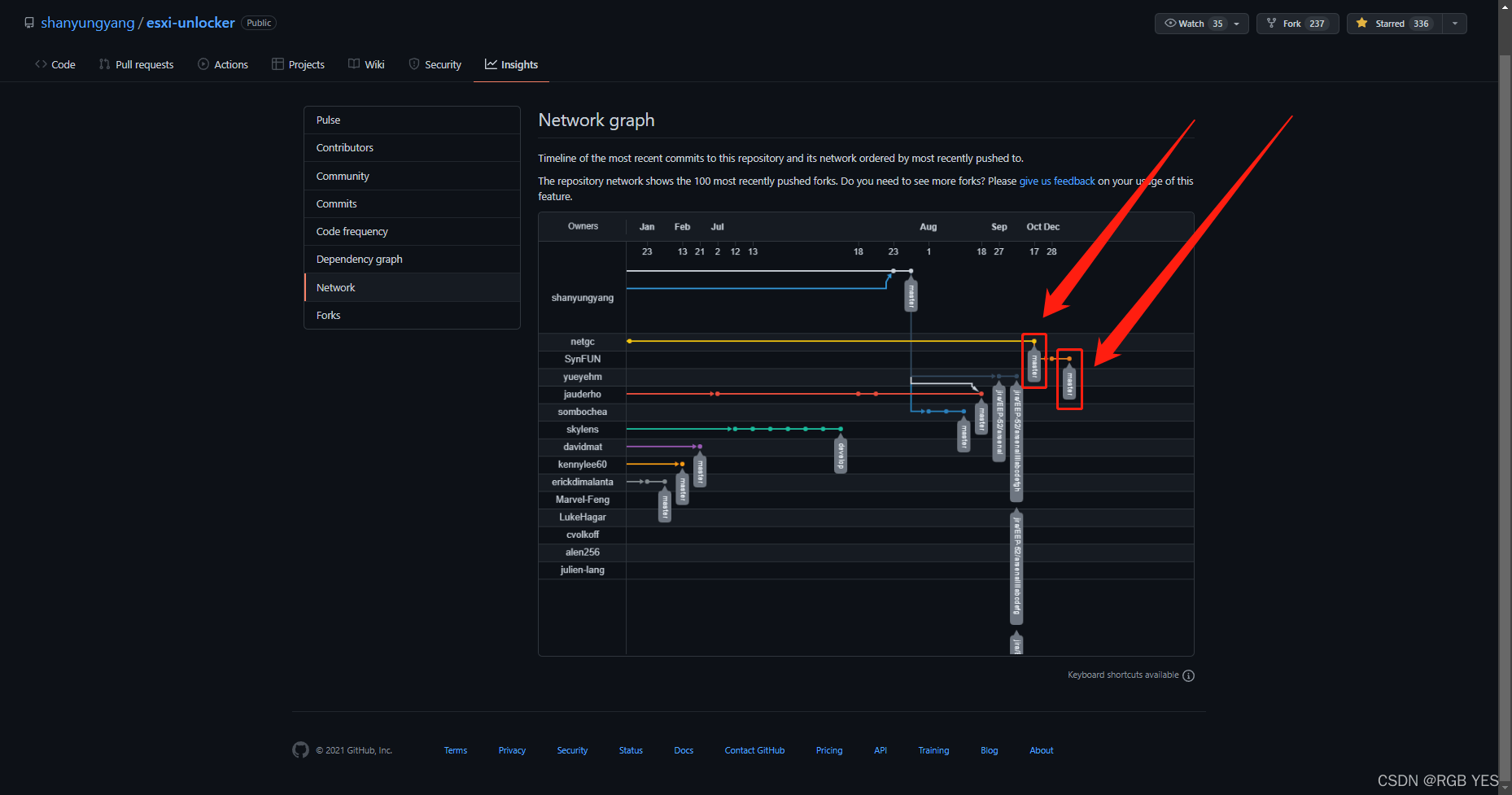Select Commits in the sidebar
1512x795 pixels.
412,203
